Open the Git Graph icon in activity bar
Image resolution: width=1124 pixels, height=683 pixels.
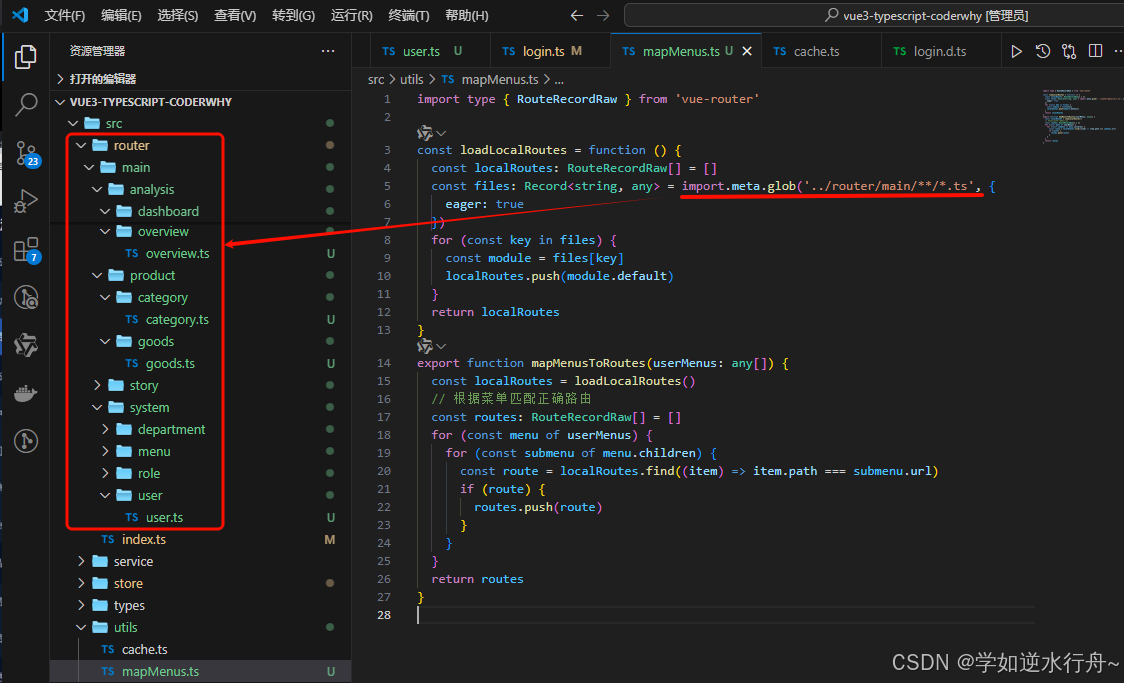(x=26, y=441)
